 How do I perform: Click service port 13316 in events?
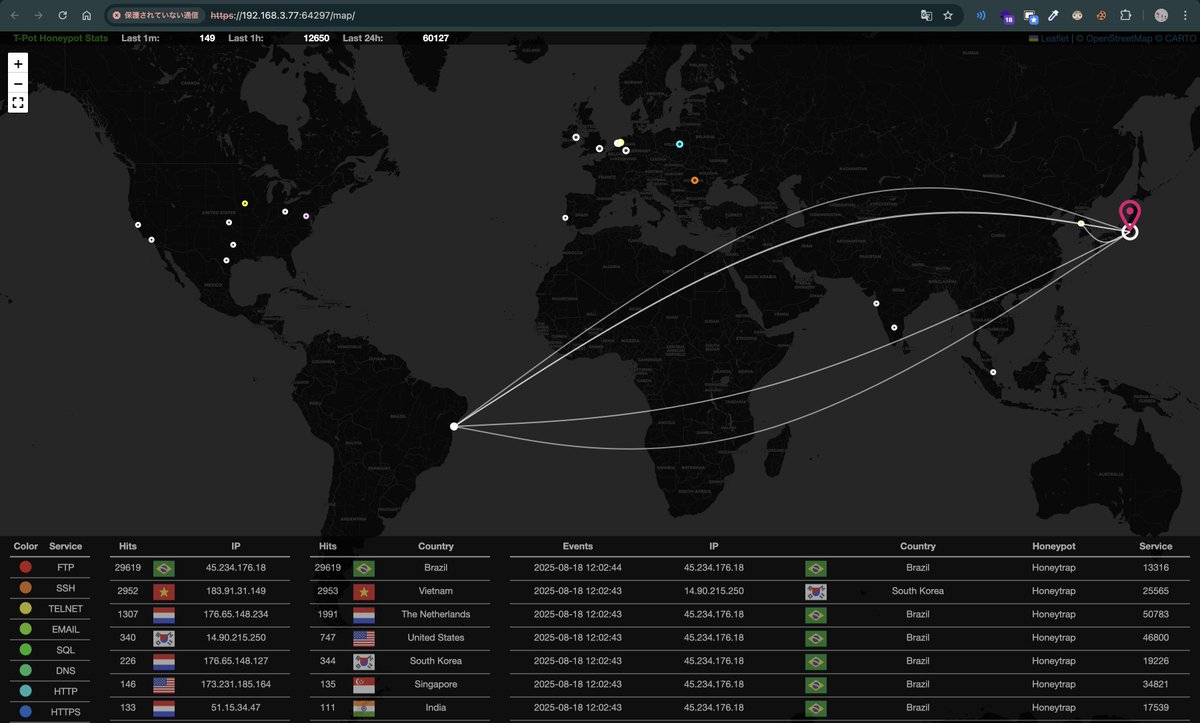tap(1155, 568)
